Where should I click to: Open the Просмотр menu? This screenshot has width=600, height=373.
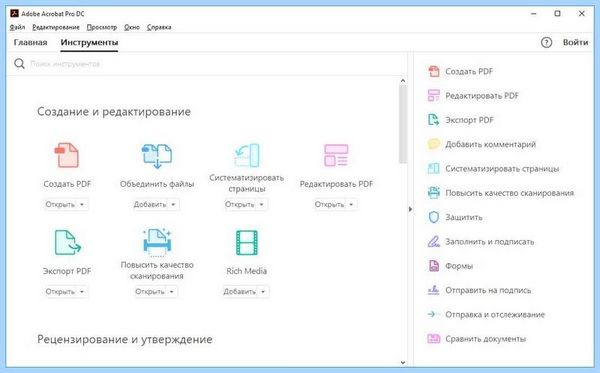coord(102,27)
